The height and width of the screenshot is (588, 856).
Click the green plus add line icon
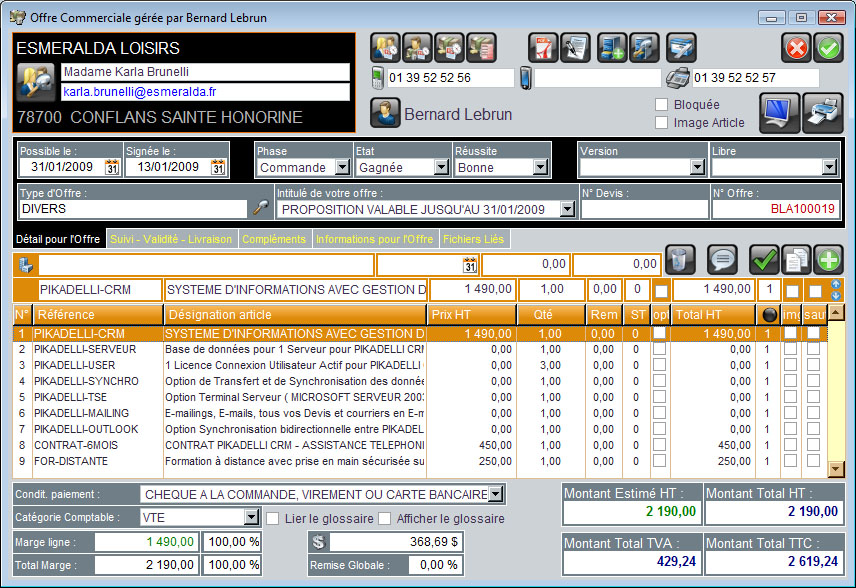coord(827,259)
